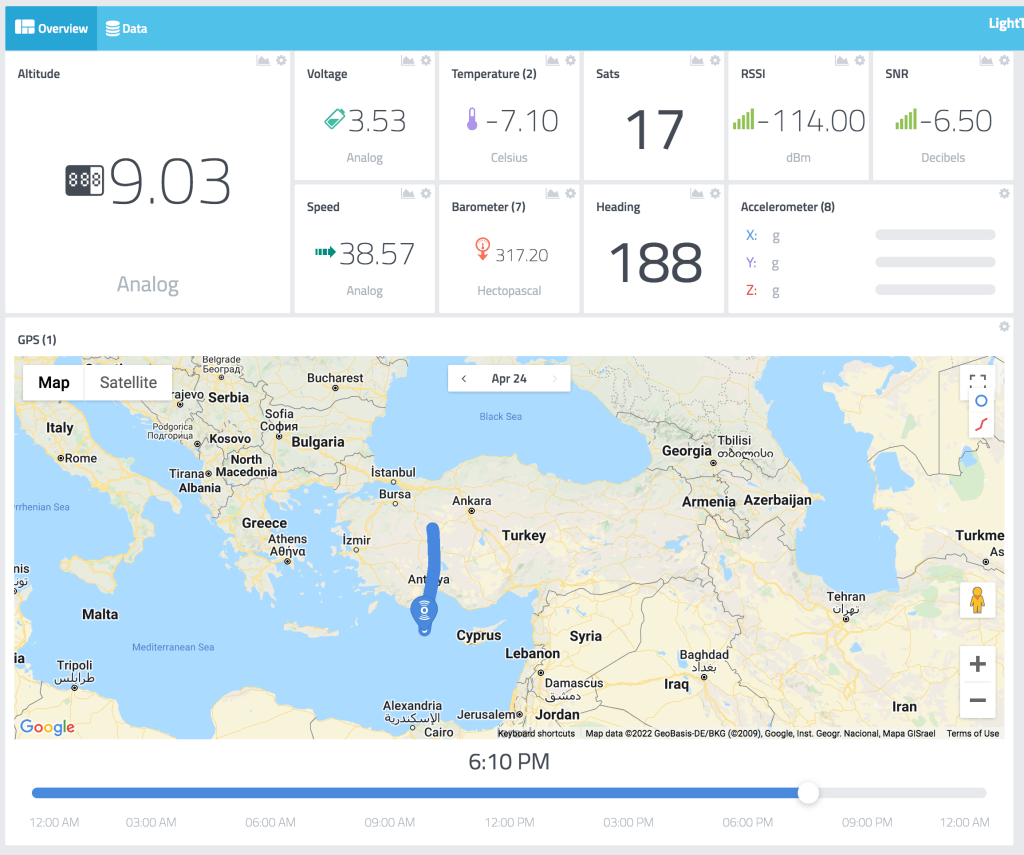Click the SNR widget chart icon
Viewport: 1024px width, 855px height.
point(986,61)
